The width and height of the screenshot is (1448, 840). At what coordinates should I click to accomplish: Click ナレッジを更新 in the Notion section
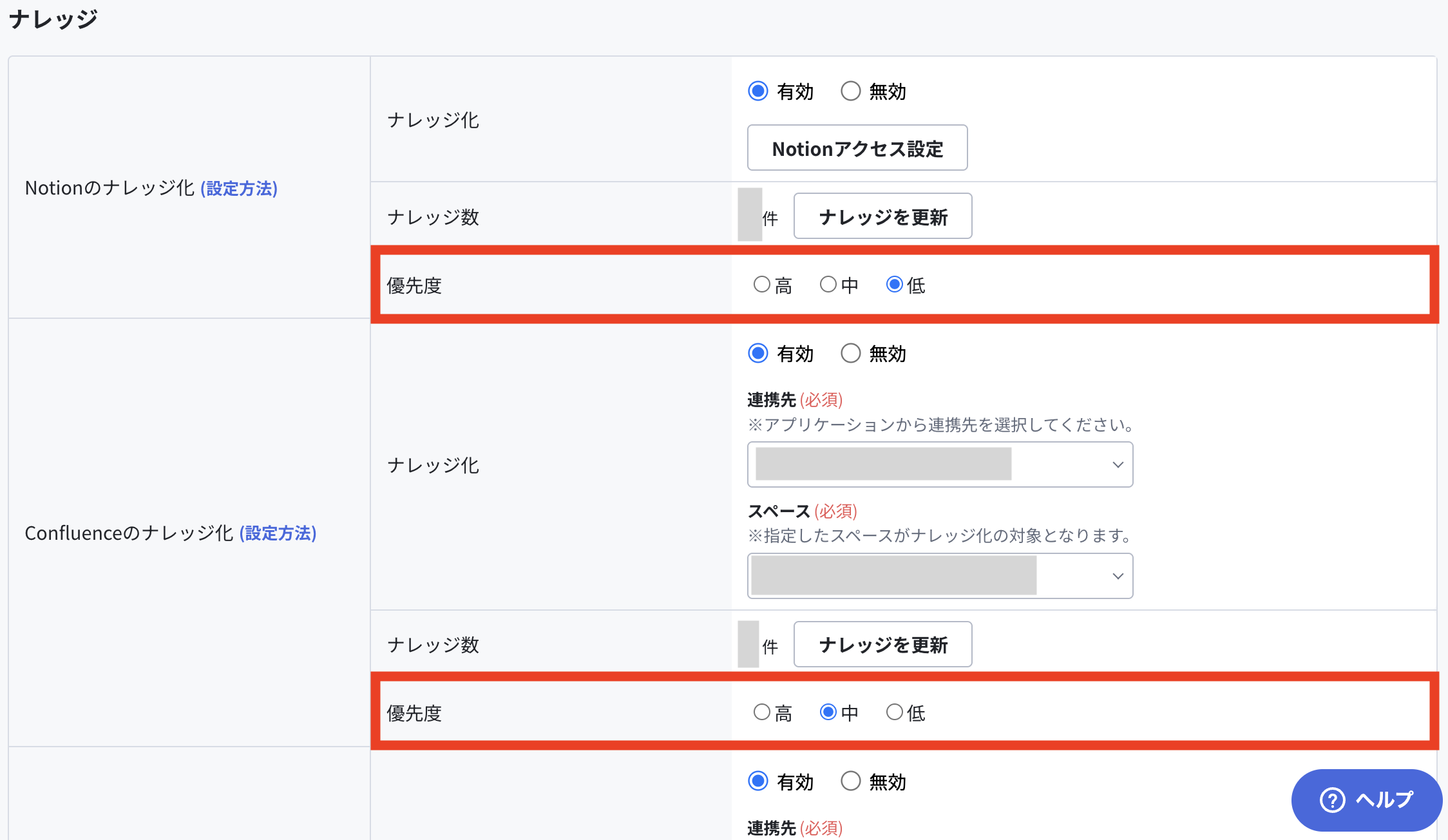(x=882, y=216)
